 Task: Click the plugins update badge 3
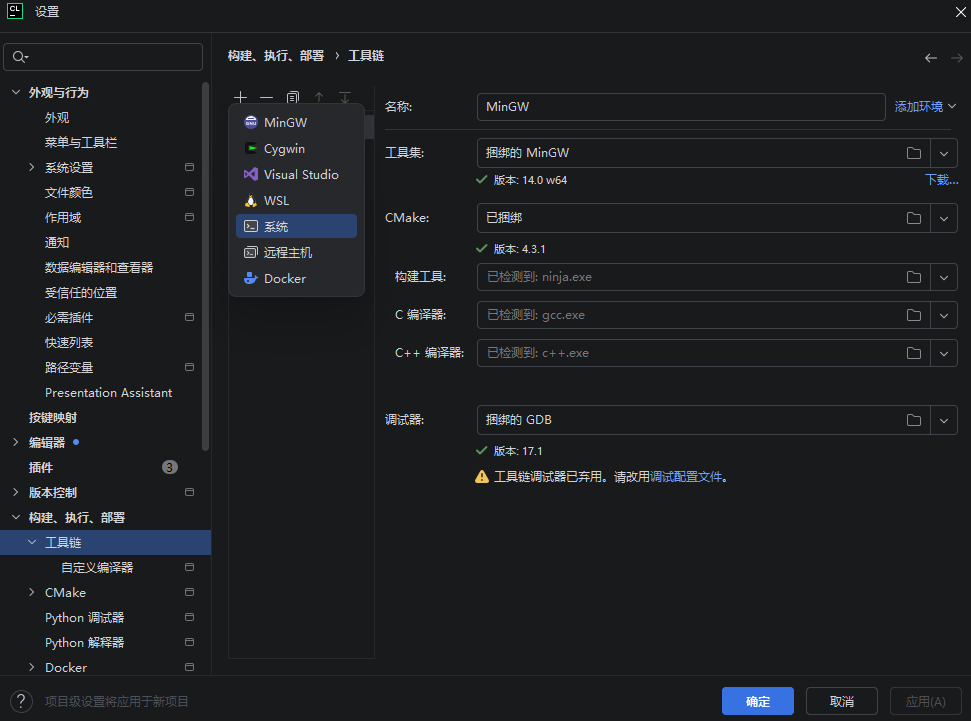[x=170, y=467]
